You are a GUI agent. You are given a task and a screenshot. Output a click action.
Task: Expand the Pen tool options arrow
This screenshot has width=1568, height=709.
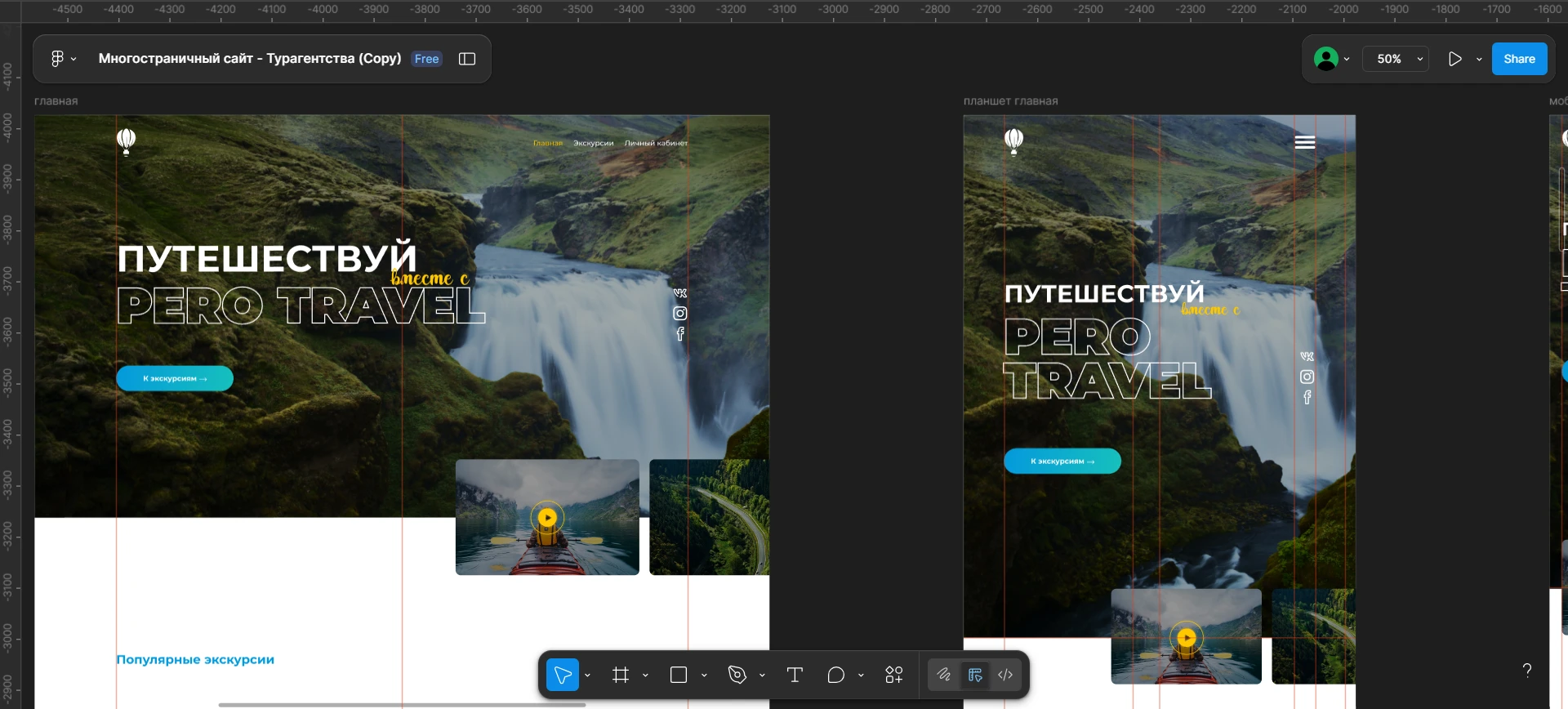(762, 676)
